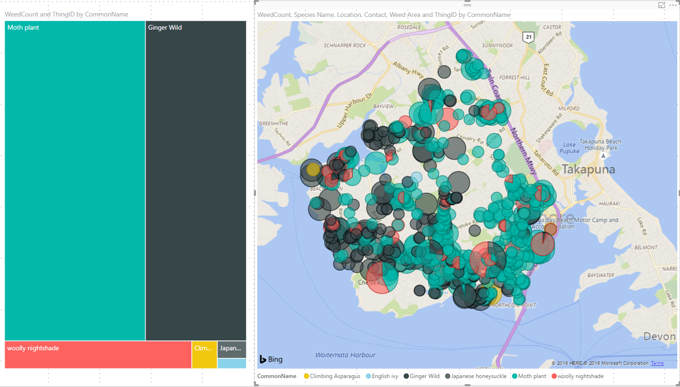
Task: Click the highway 21 shield marker
Action: [528, 37]
